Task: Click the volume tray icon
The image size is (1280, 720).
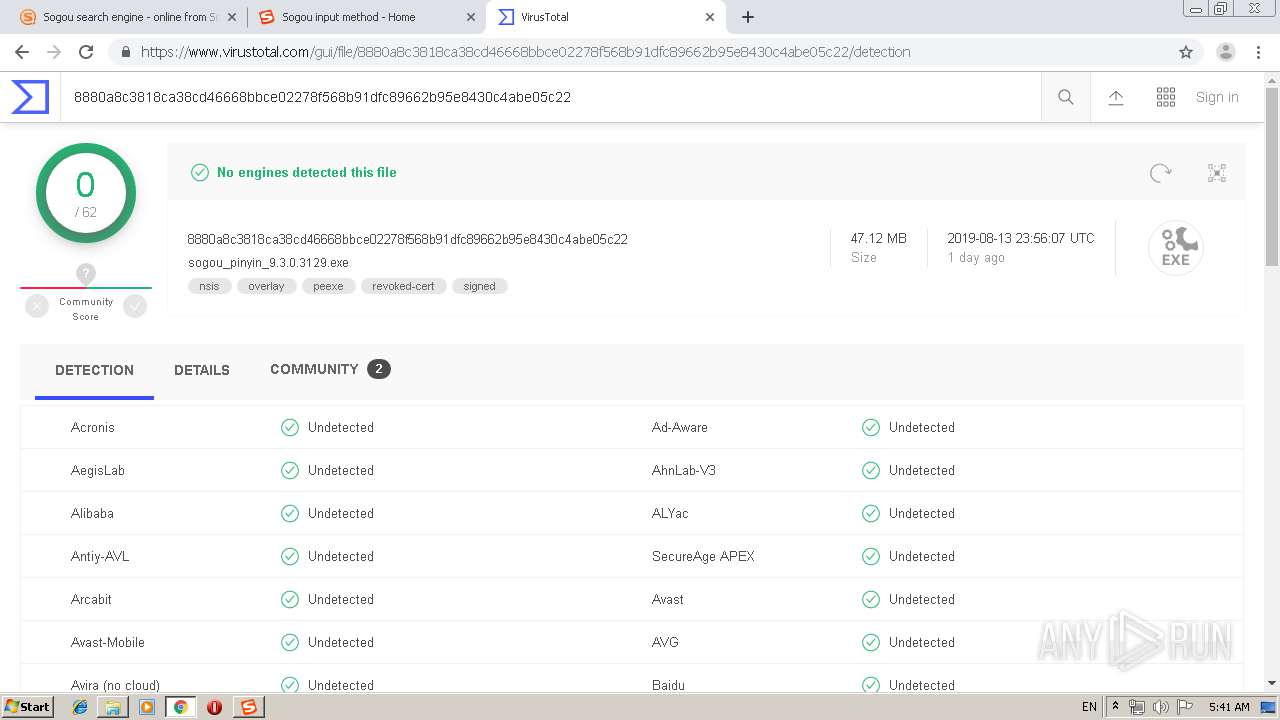Action: click(1160, 707)
